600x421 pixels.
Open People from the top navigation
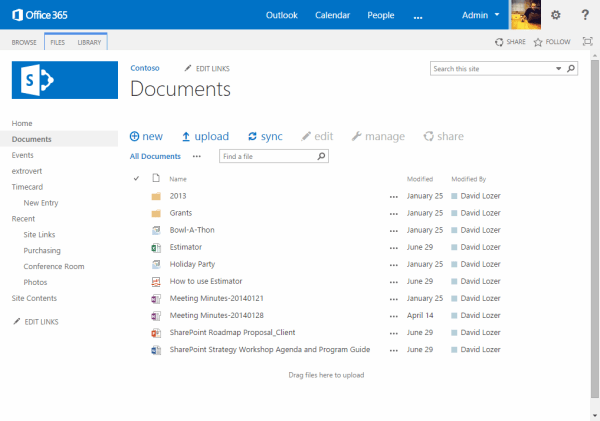coord(381,15)
